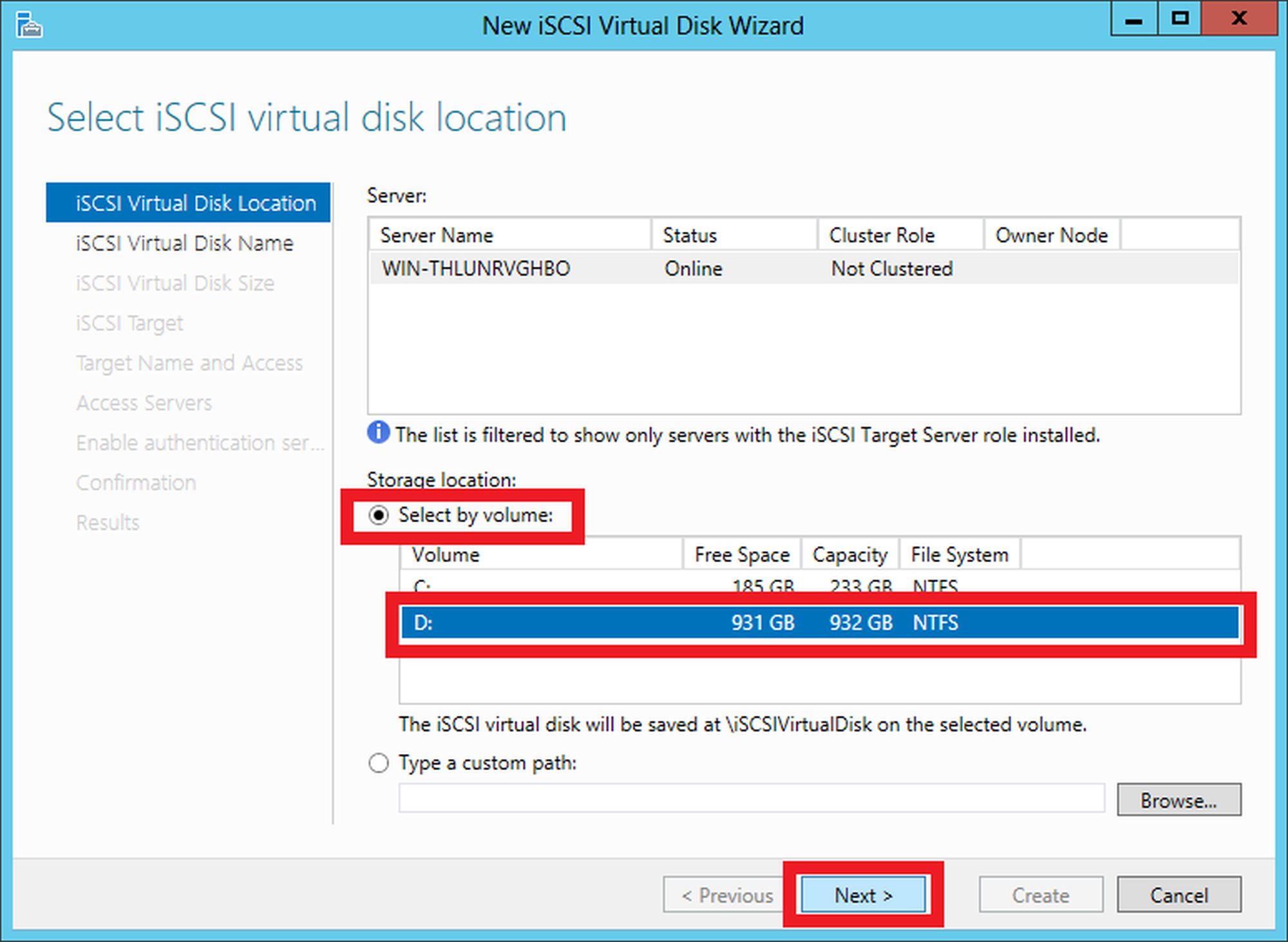Click the File System column header

pyautogui.click(x=959, y=555)
